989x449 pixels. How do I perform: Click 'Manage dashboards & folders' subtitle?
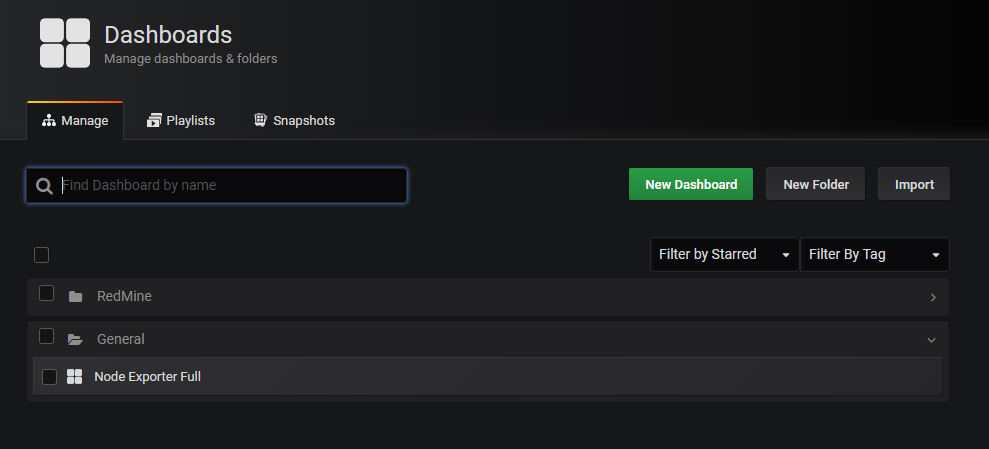point(190,59)
